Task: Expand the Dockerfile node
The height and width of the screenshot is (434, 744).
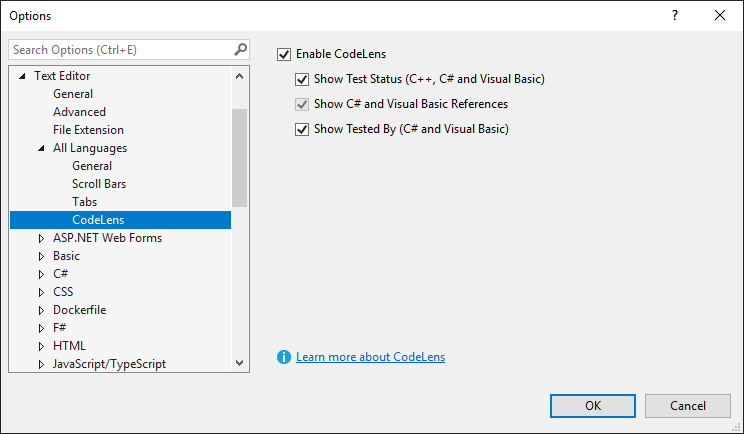Action: pyautogui.click(x=41, y=310)
